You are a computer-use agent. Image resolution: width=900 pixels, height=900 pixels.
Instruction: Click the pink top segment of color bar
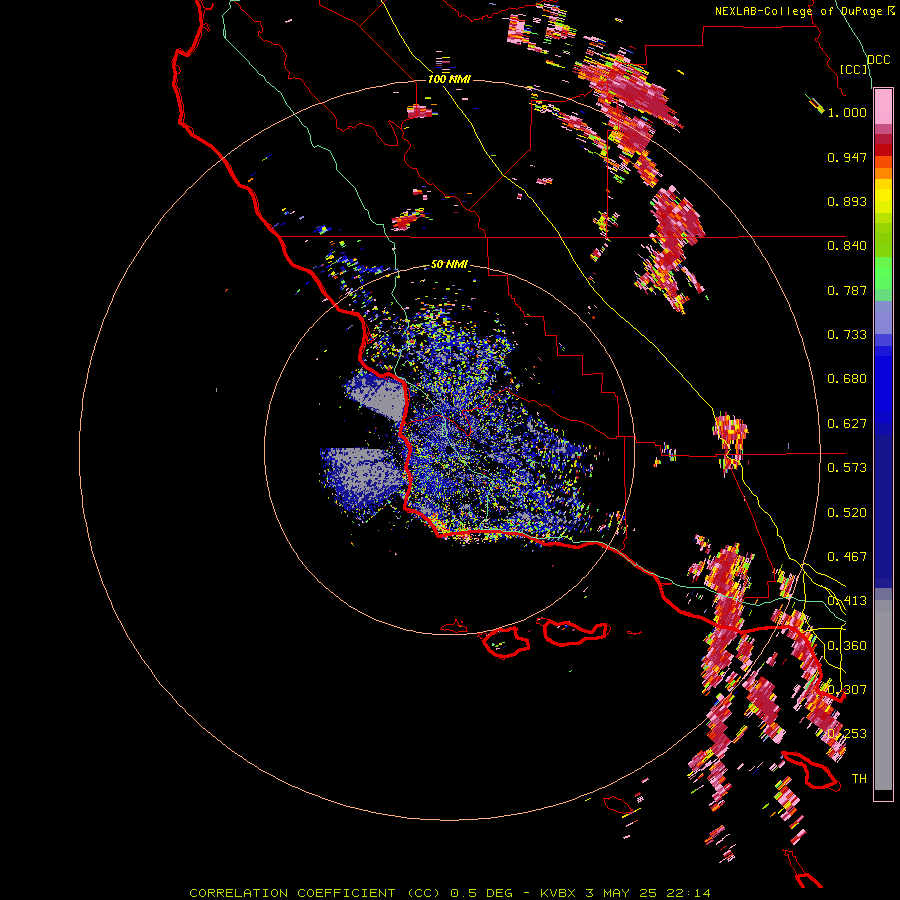point(883,106)
